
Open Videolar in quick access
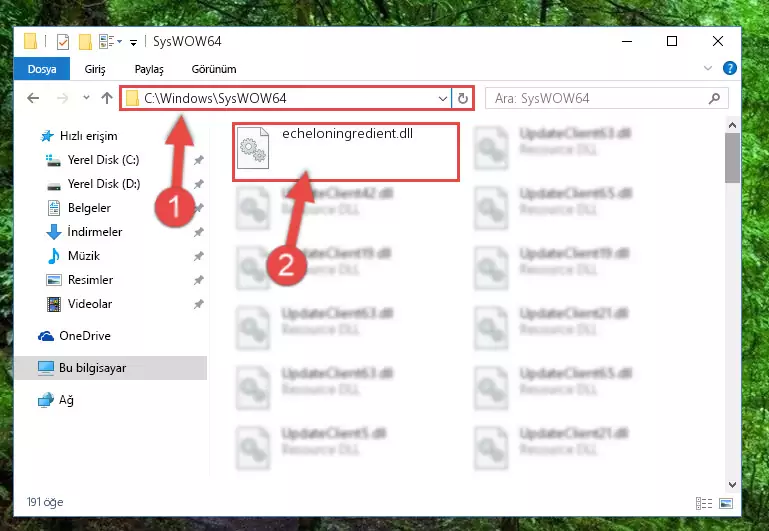click(90, 304)
